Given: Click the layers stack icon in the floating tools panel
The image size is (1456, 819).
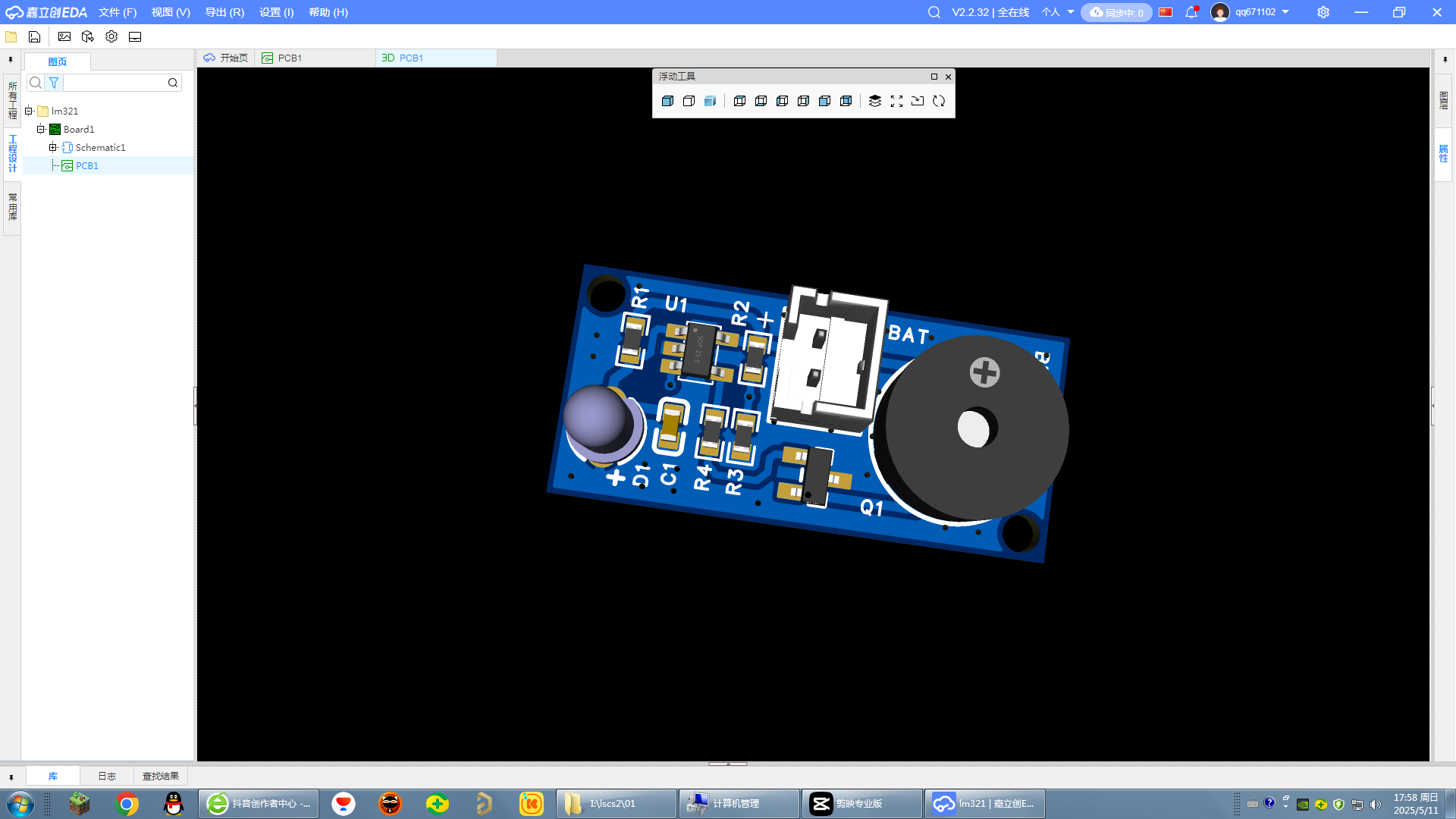Looking at the screenshot, I should [875, 101].
